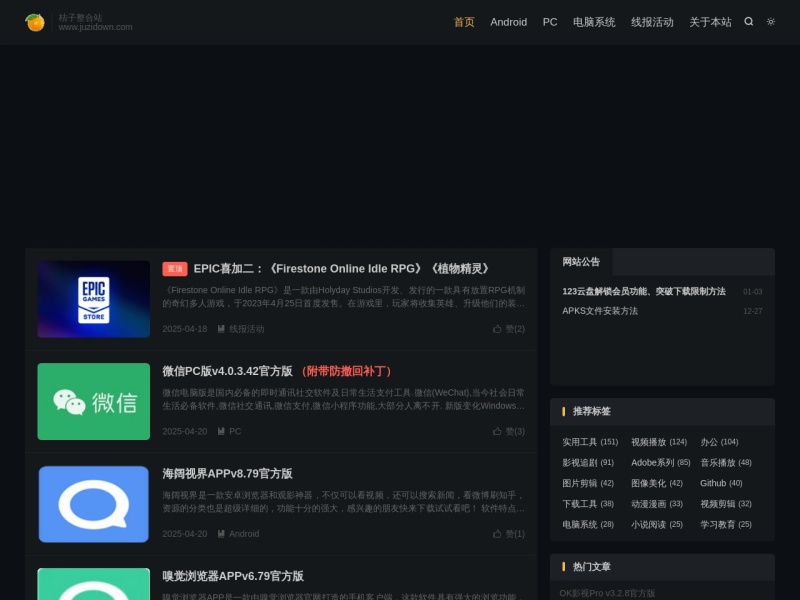This screenshot has width=800, height=600.
Task: Like the EPIC喜加二 post (赞2)
Action: pos(509,329)
